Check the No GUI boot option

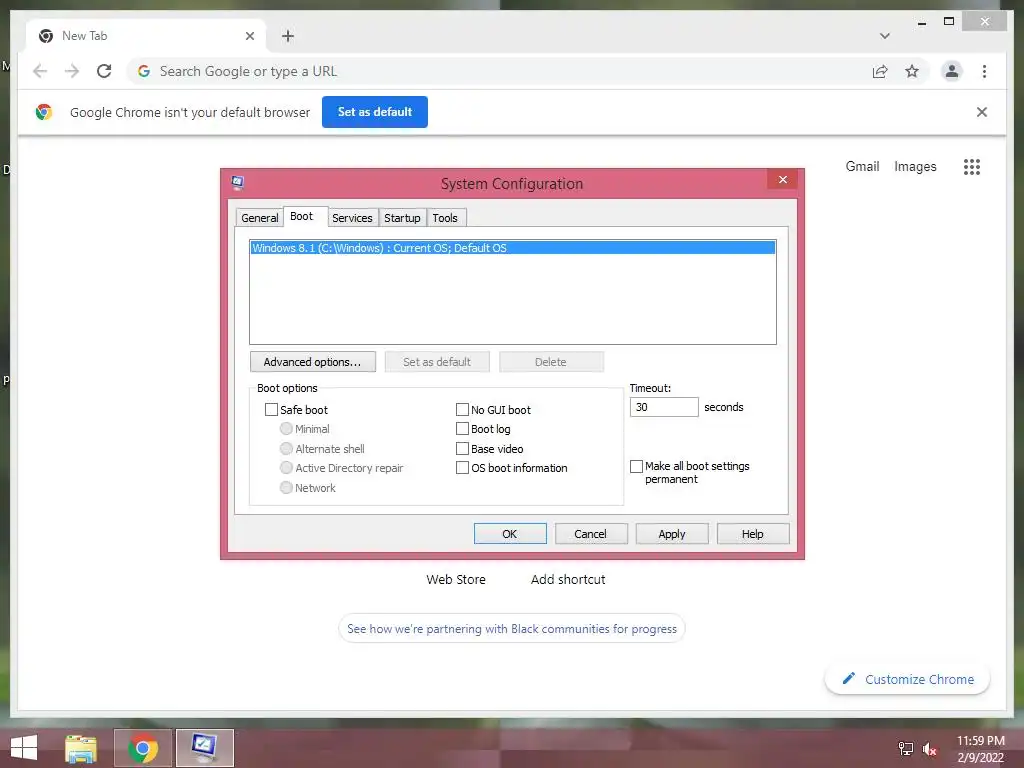coord(462,409)
